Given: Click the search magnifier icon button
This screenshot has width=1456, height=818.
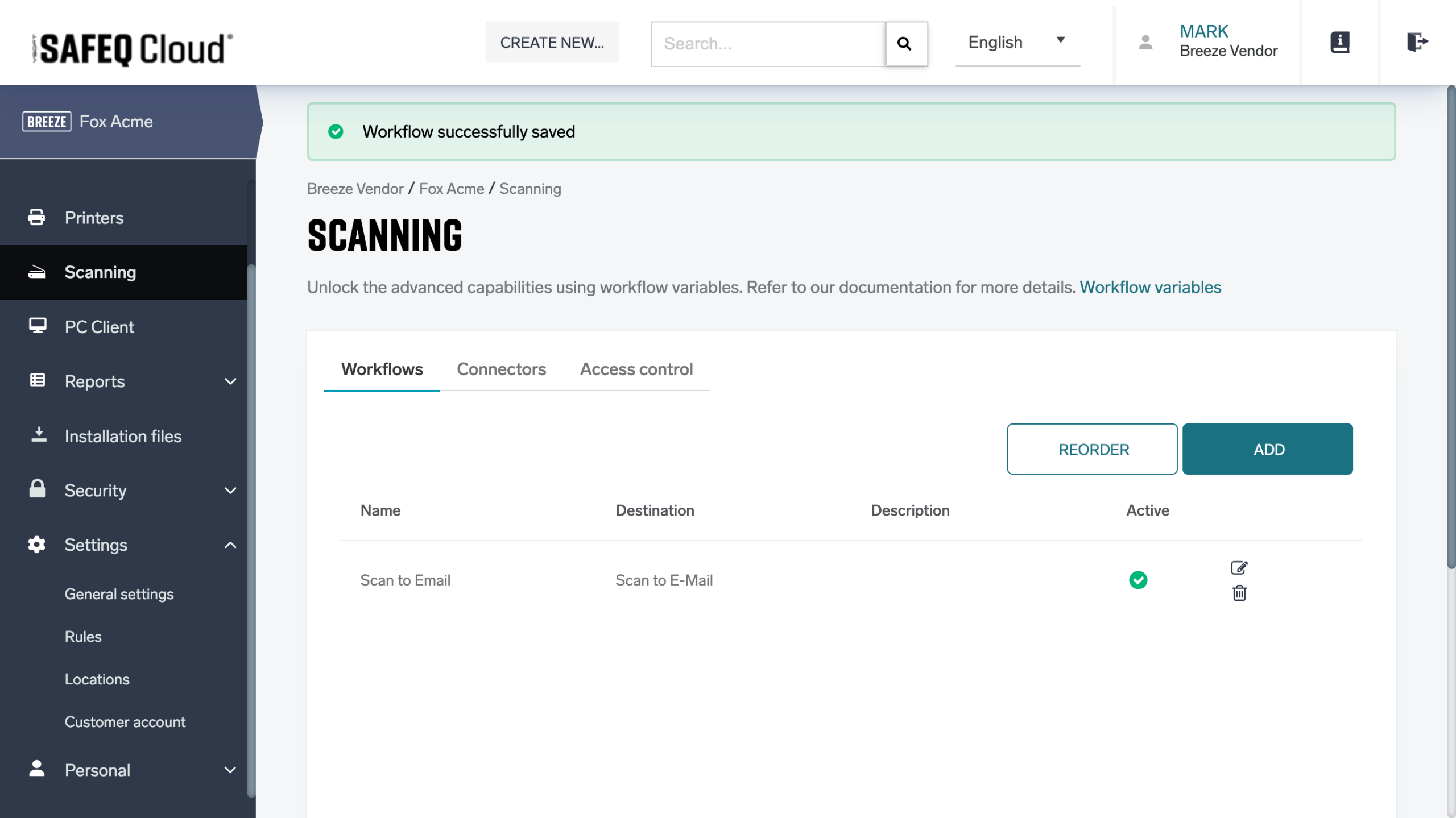Looking at the screenshot, I should coord(905,44).
